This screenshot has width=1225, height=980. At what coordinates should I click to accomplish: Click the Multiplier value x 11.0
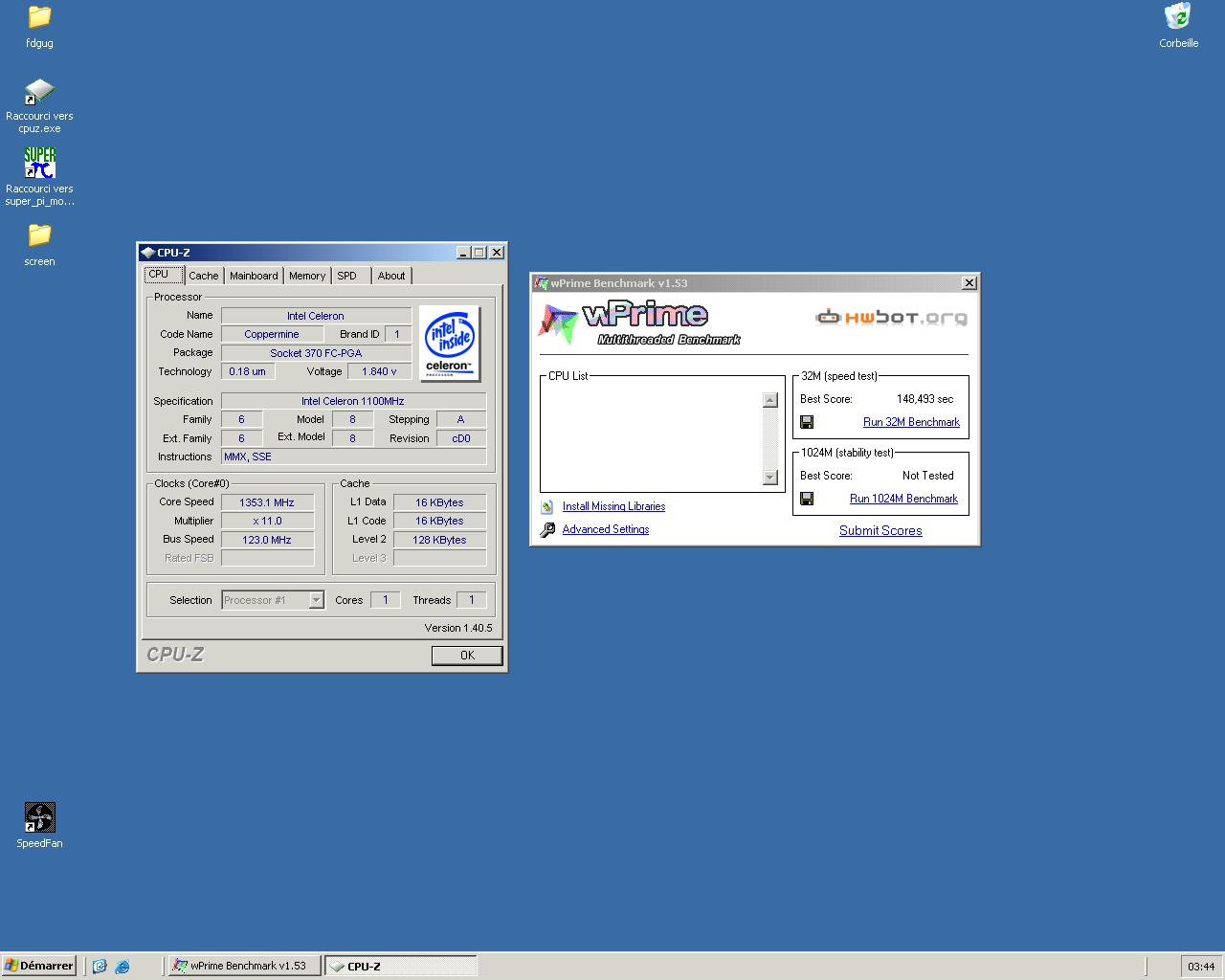267,521
